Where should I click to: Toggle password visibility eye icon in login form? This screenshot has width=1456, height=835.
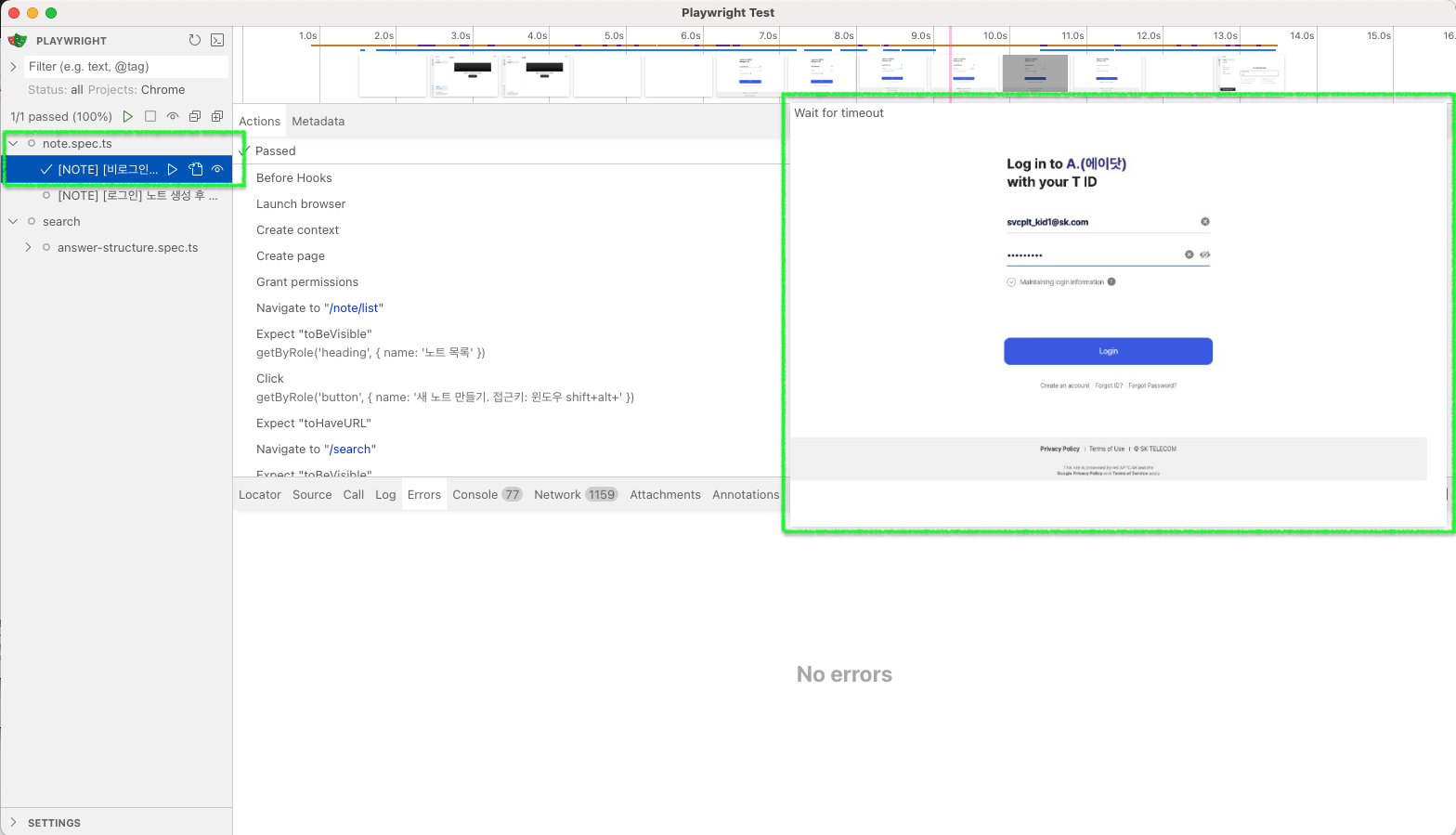[x=1204, y=254]
